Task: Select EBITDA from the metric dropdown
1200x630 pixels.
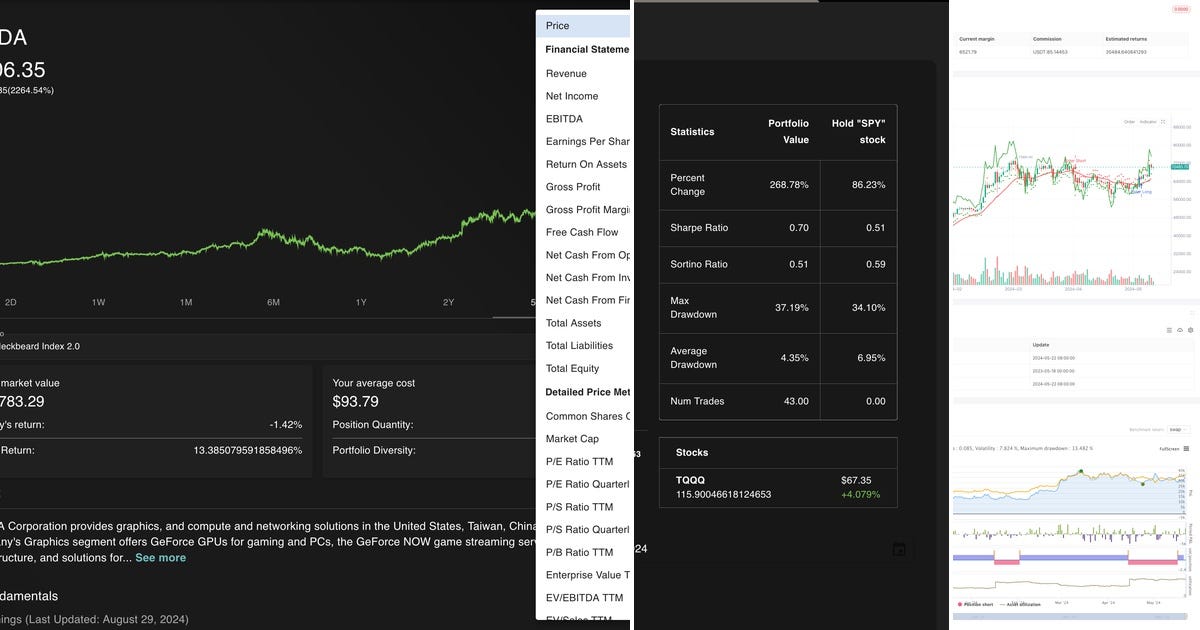Action: (561, 118)
